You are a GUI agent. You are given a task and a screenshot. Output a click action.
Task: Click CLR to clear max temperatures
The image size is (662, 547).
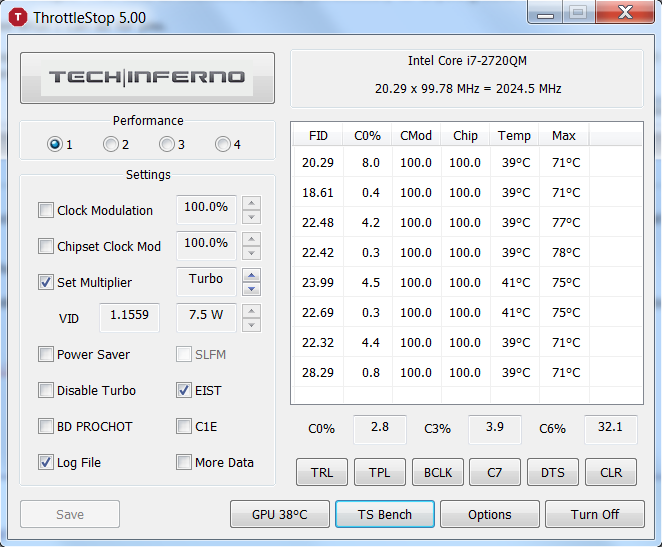[610, 472]
